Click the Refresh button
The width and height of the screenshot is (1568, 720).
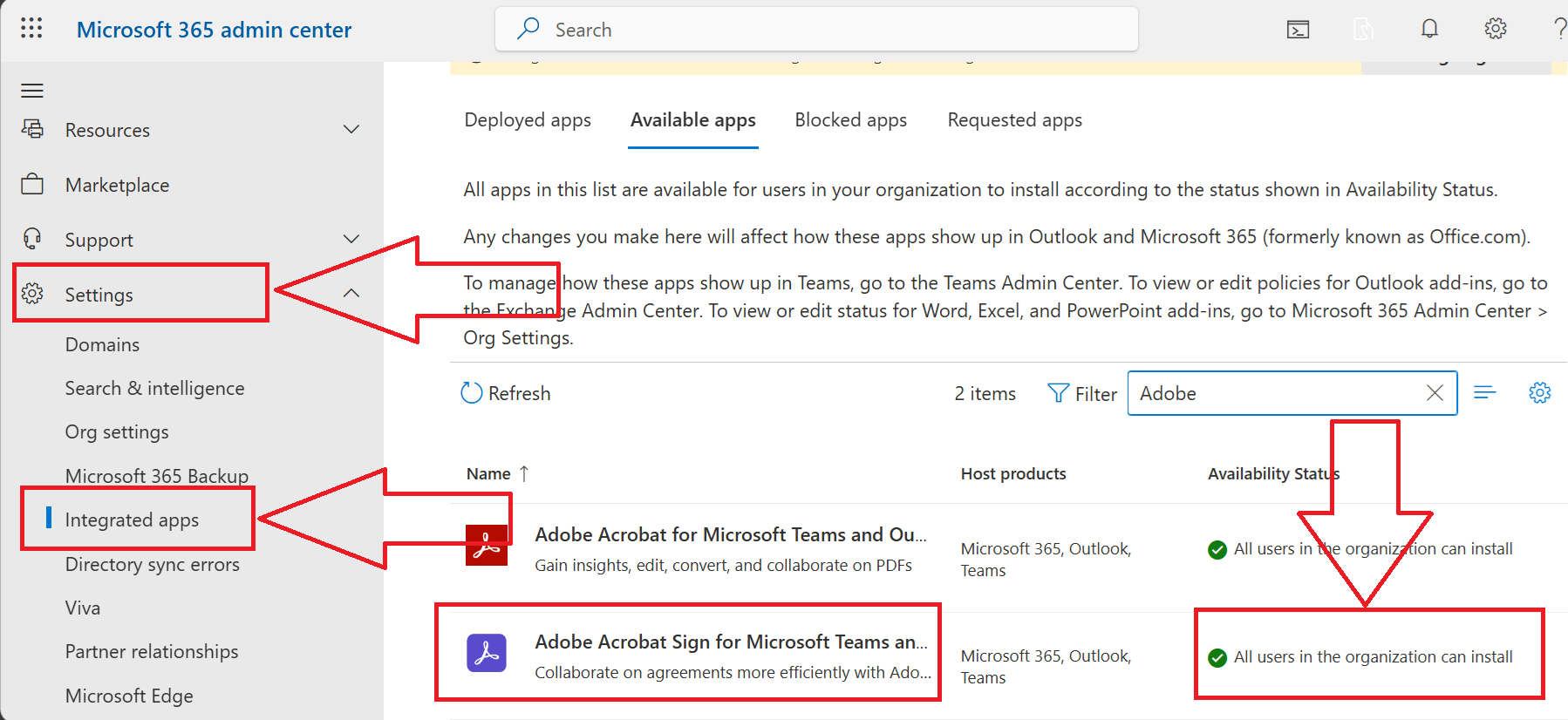(x=506, y=393)
